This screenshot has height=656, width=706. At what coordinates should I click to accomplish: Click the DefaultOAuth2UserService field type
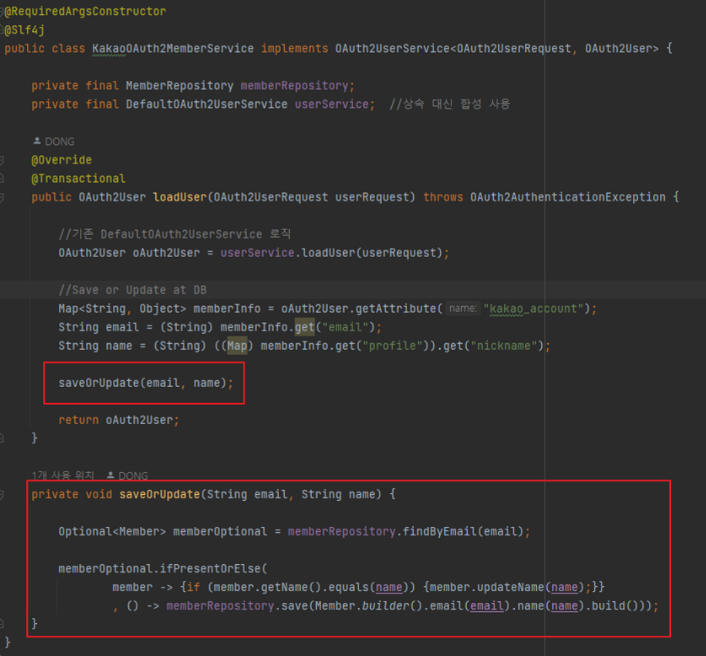[207, 104]
